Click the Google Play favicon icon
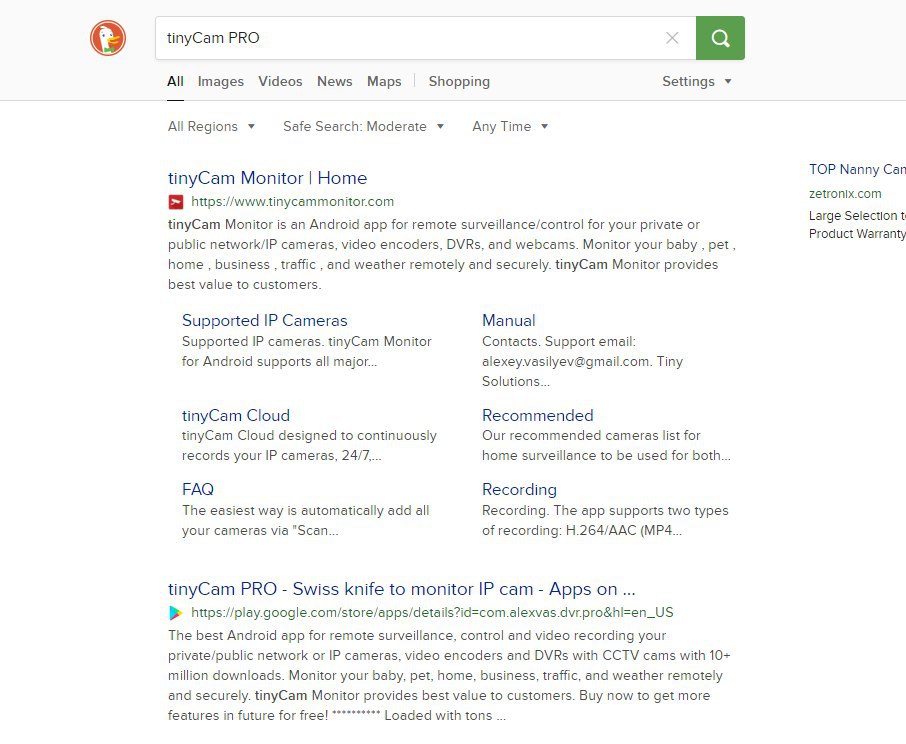This screenshot has width=906, height=744. (176, 613)
